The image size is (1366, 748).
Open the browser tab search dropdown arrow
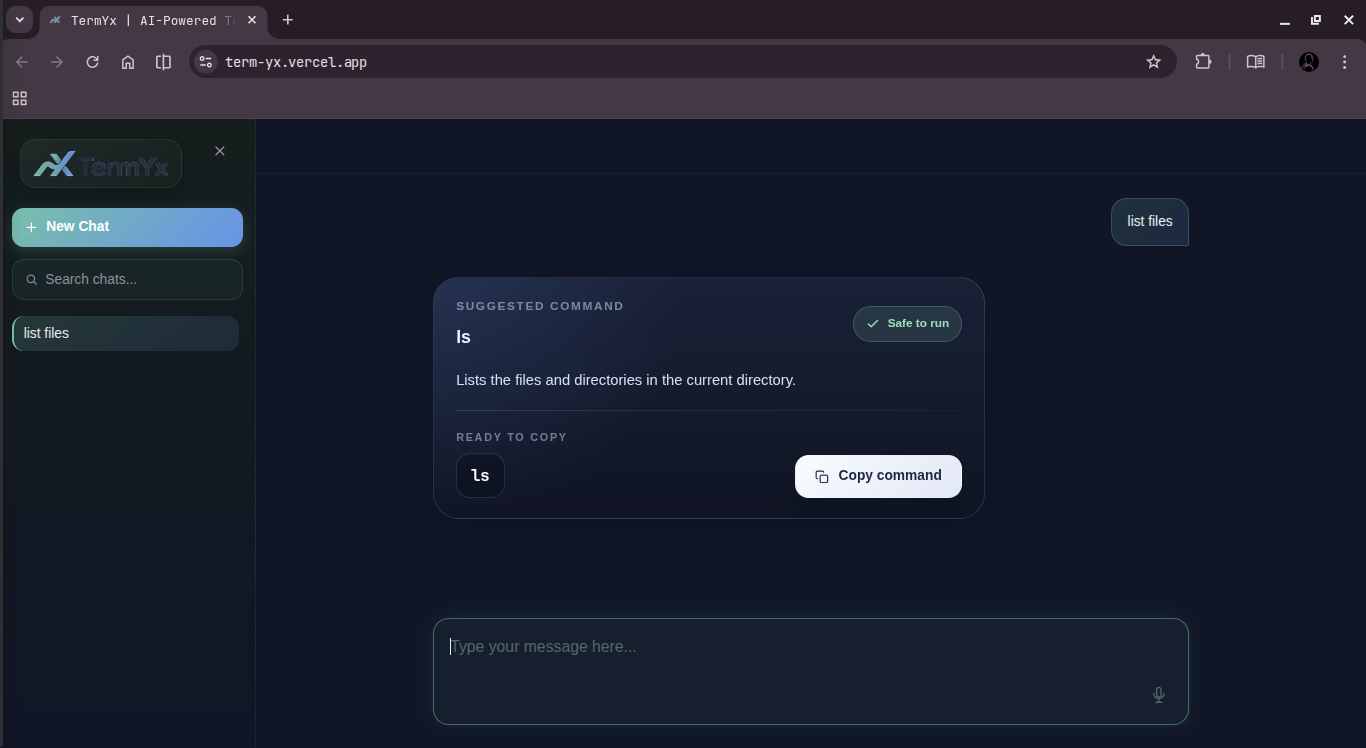tap(19, 20)
